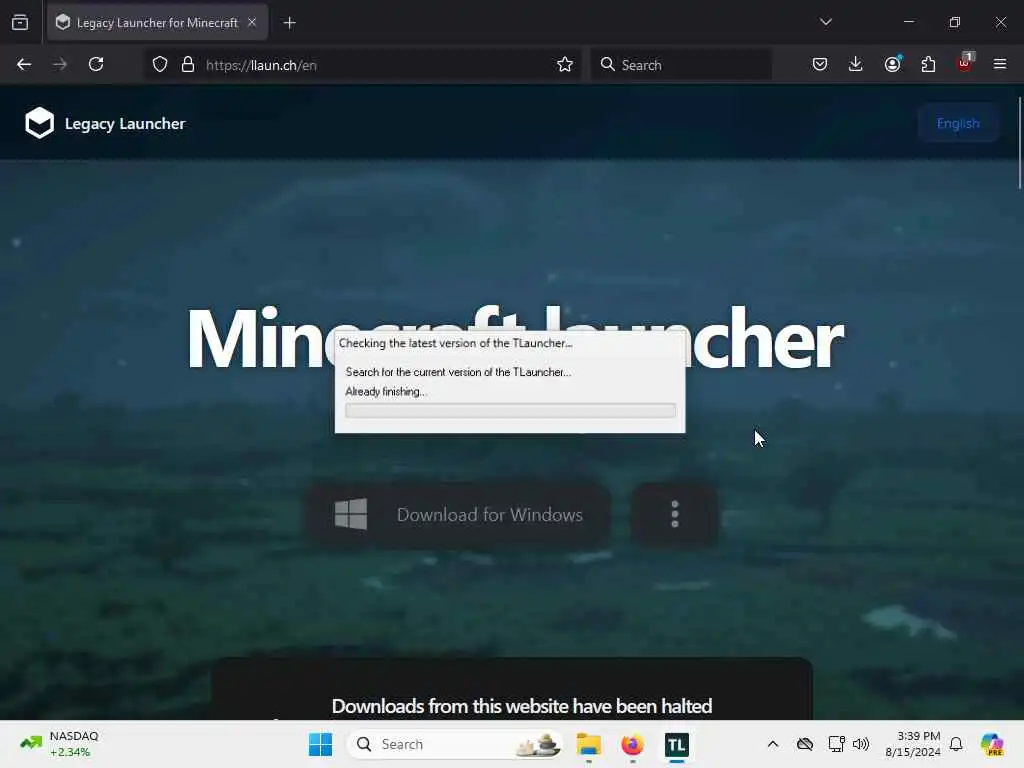Open more download options three-dot button
The width and height of the screenshot is (1024, 768).
[x=675, y=515]
